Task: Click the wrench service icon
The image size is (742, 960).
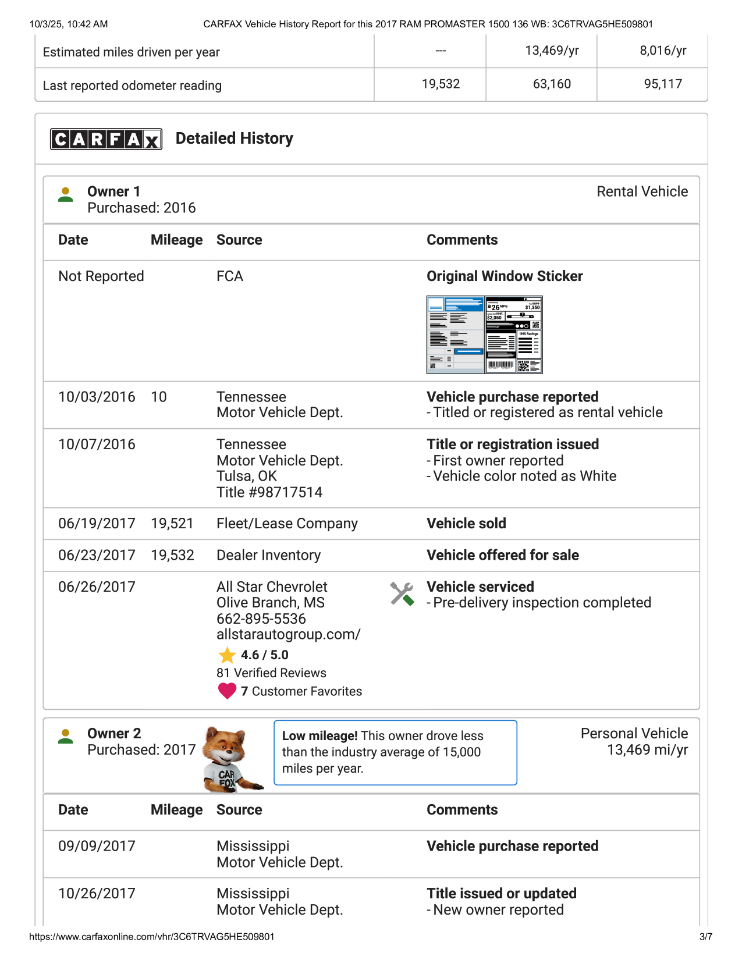Action: pos(402,594)
